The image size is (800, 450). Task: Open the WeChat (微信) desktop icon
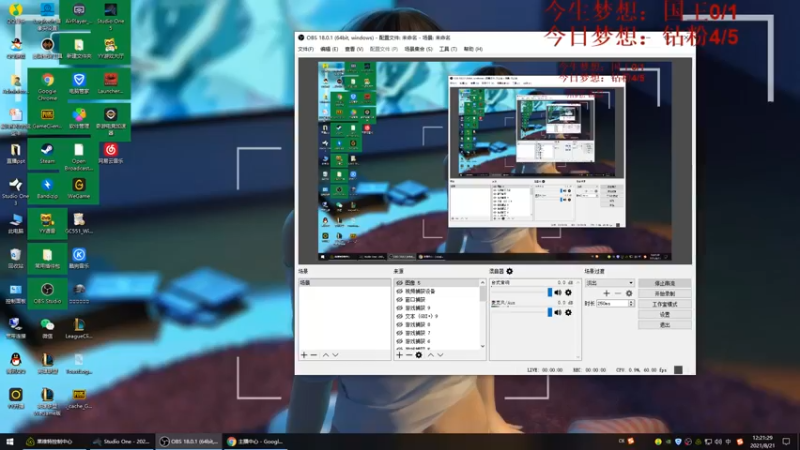47,328
